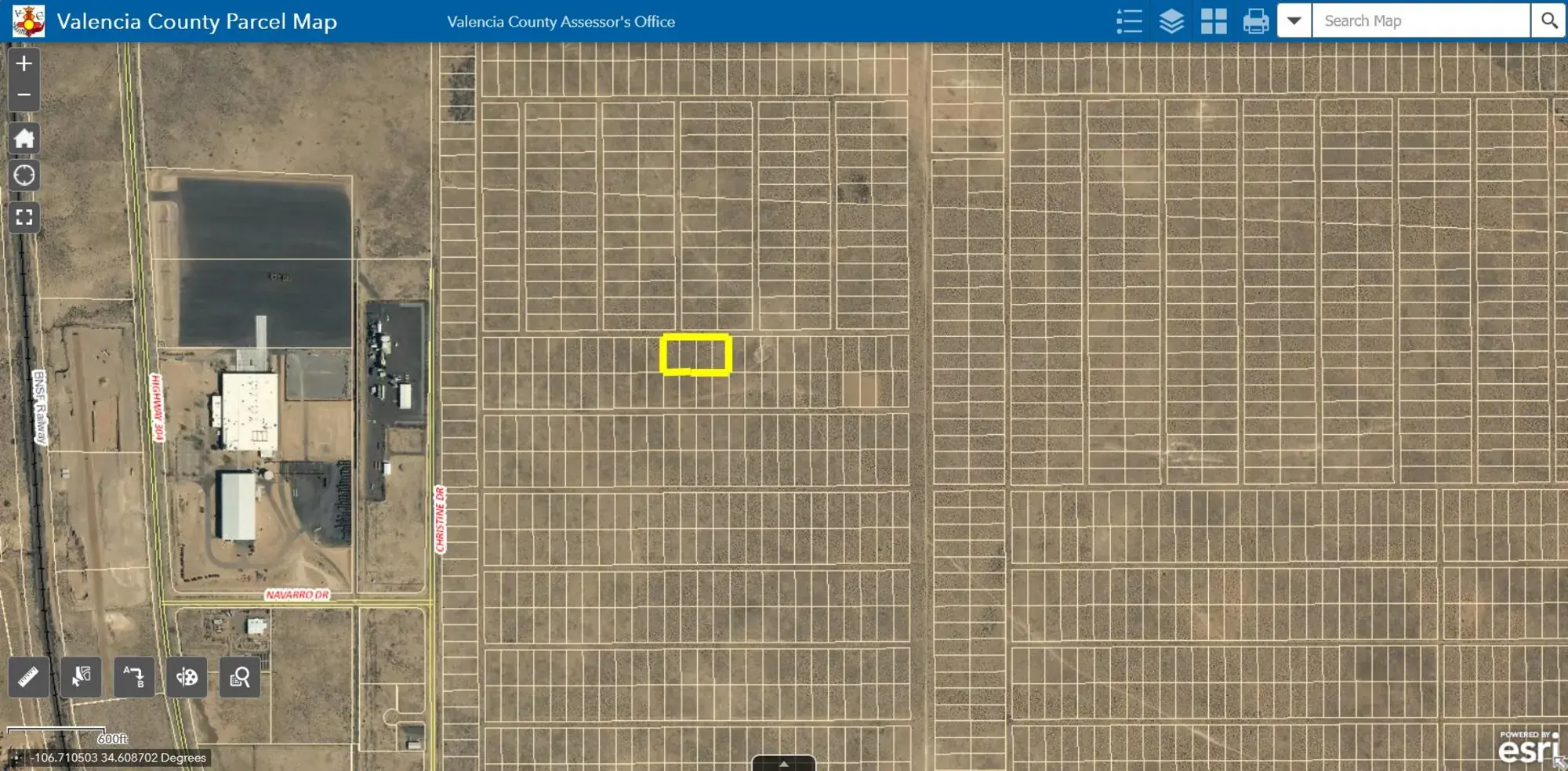Screen dimensions: 1568x771
Task: Find my location on map
Action: point(24,176)
